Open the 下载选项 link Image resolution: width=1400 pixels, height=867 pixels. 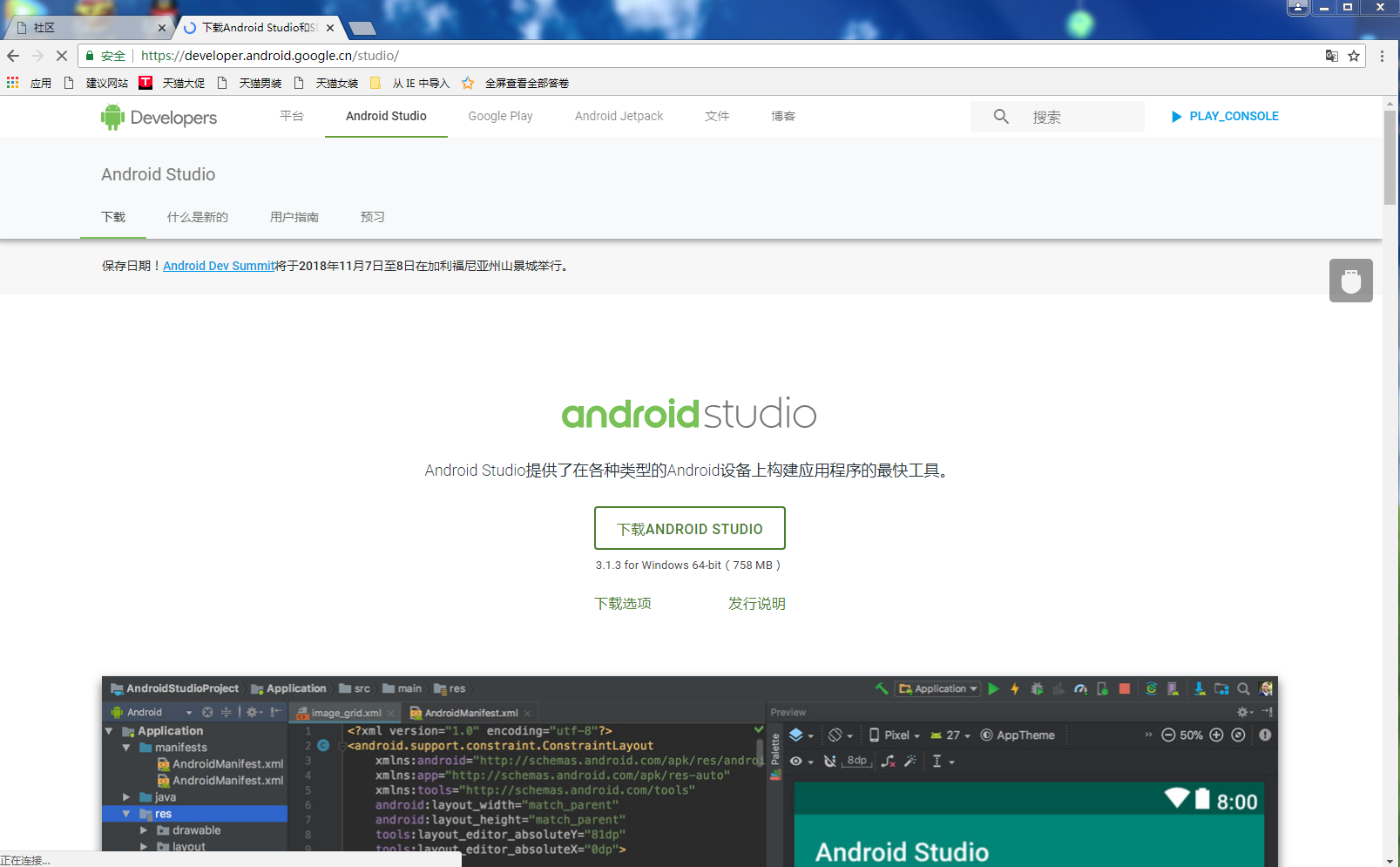pos(623,603)
